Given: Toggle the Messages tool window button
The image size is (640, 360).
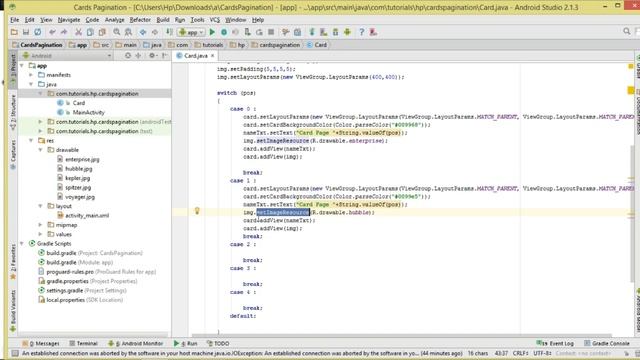Looking at the screenshot, I should pyautogui.click(x=41, y=344).
